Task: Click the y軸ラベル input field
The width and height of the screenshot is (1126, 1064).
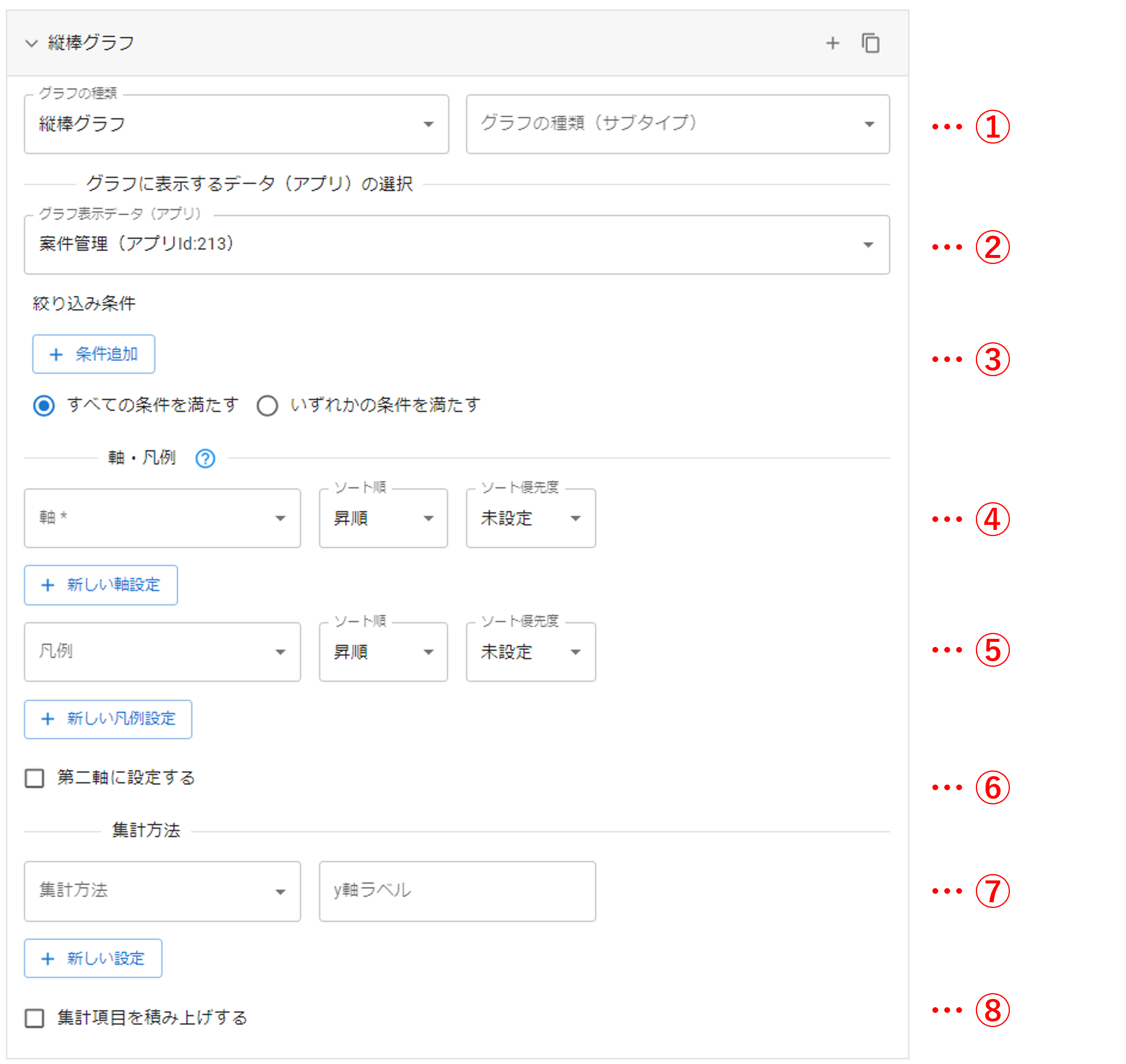Action: click(x=457, y=890)
